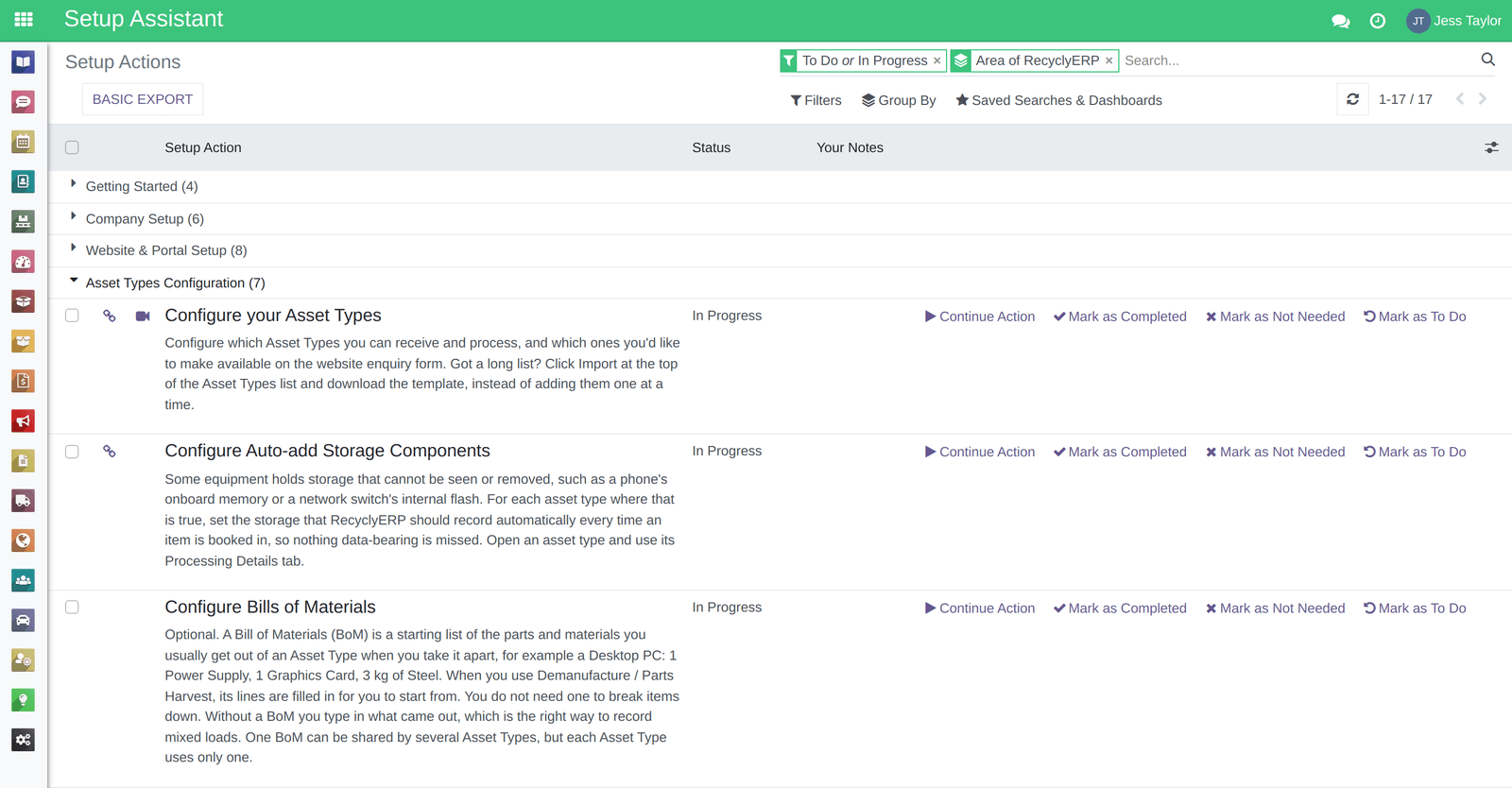Open the orange globe Website app
Viewport: 1512px width, 788px height.
24,540
